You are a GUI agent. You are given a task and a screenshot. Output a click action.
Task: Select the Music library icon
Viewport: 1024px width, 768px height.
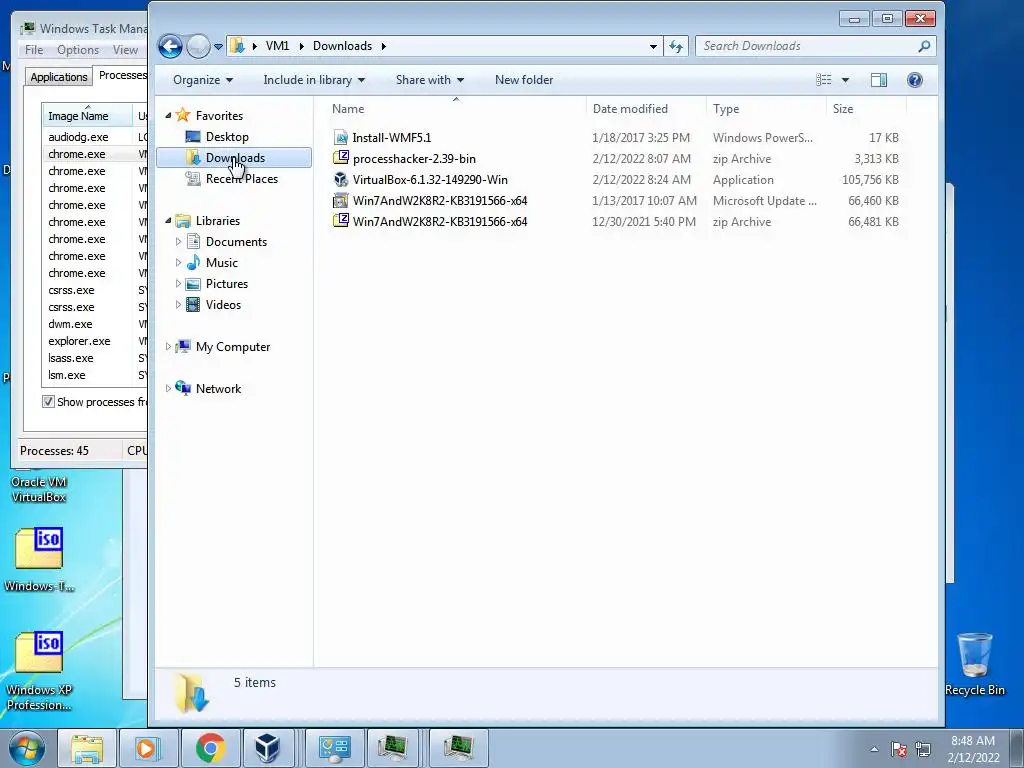click(x=193, y=263)
